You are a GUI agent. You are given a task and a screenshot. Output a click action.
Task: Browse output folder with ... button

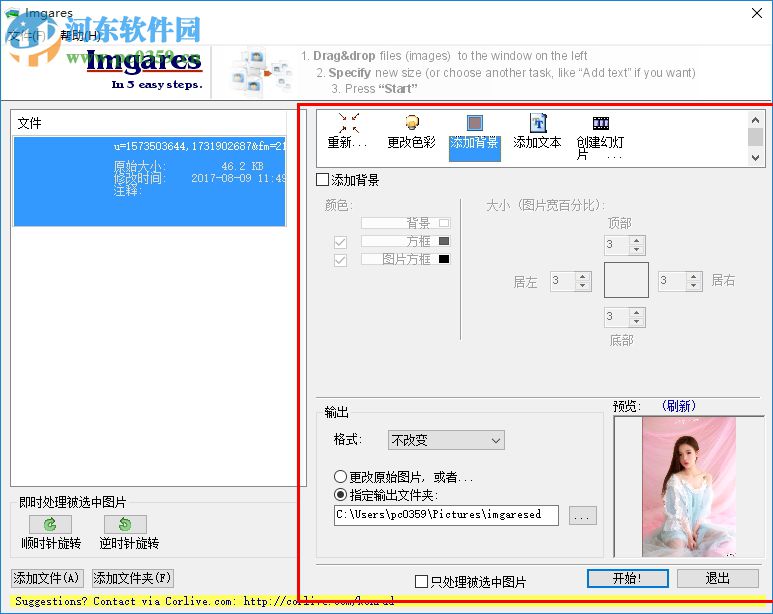pyautogui.click(x=582, y=516)
